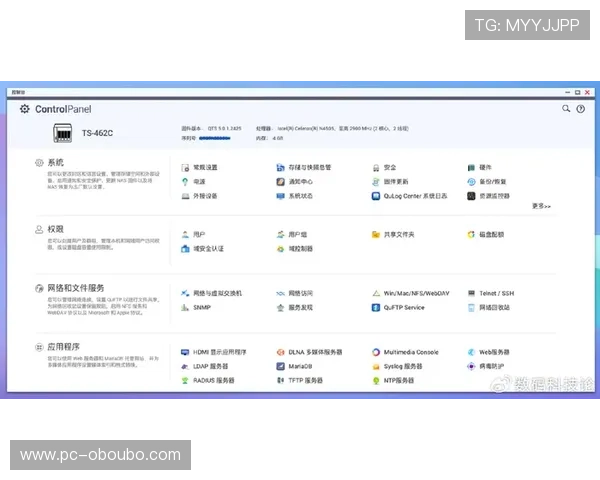Expand system section with 更多>> link
Viewport: 600px width, 480px height.
541,206
